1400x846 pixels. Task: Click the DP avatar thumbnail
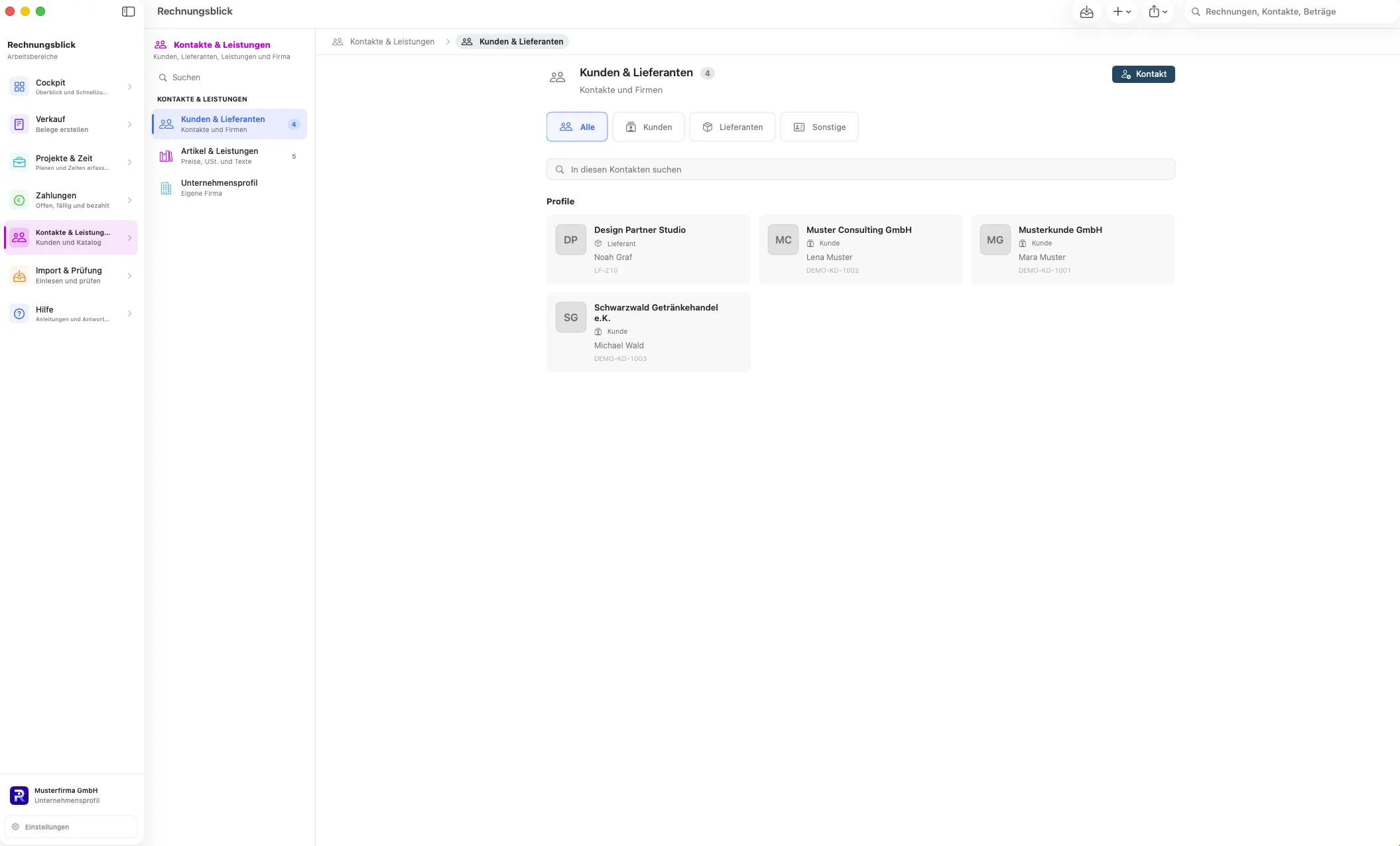(571, 240)
